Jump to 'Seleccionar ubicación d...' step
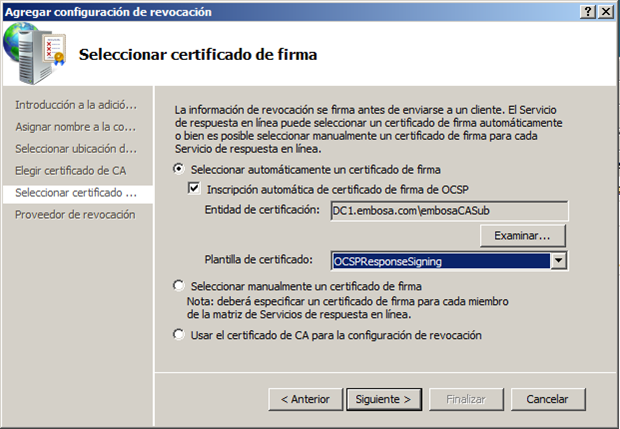 76,148
